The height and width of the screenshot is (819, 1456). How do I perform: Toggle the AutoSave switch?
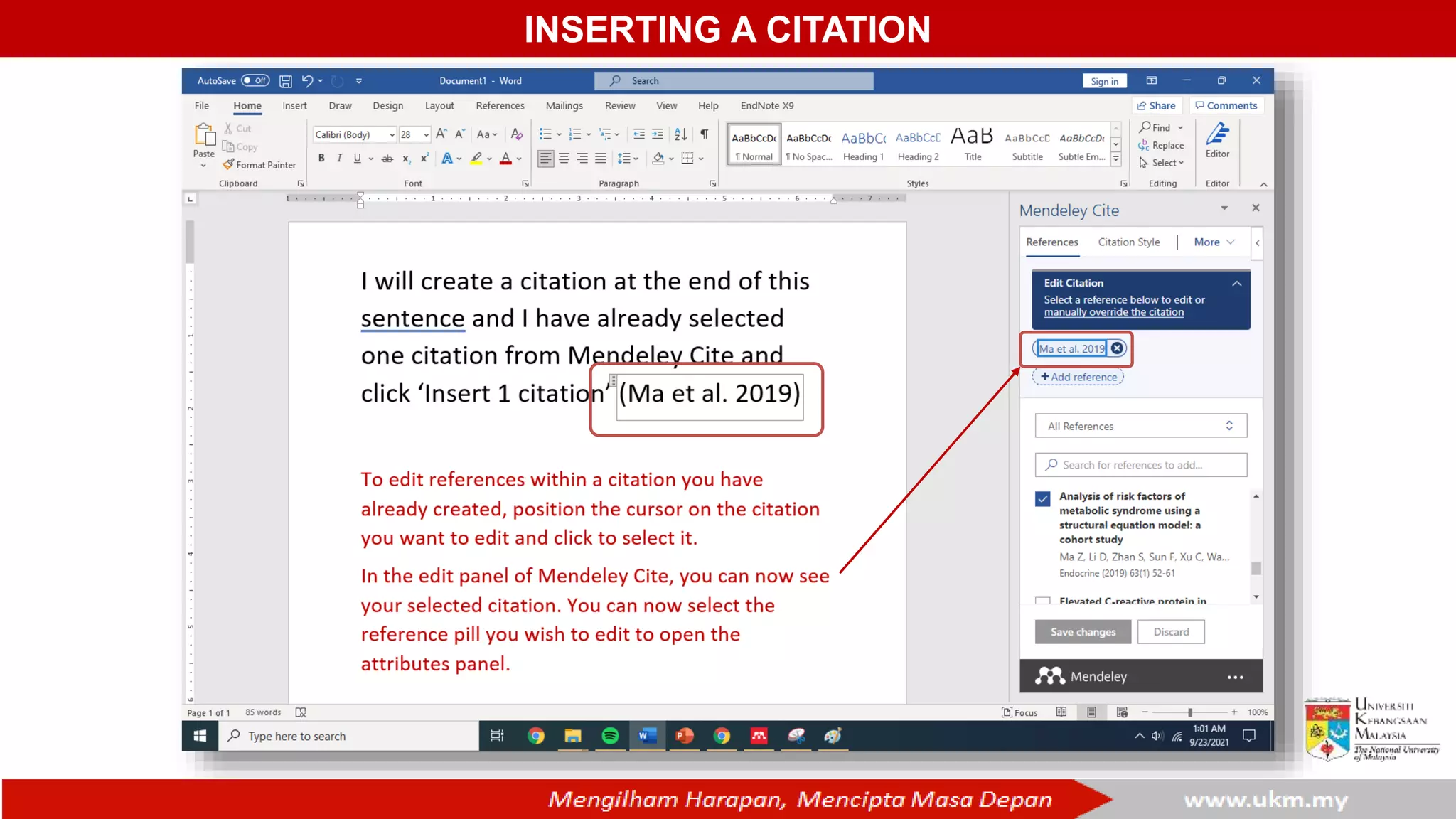pyautogui.click(x=255, y=80)
